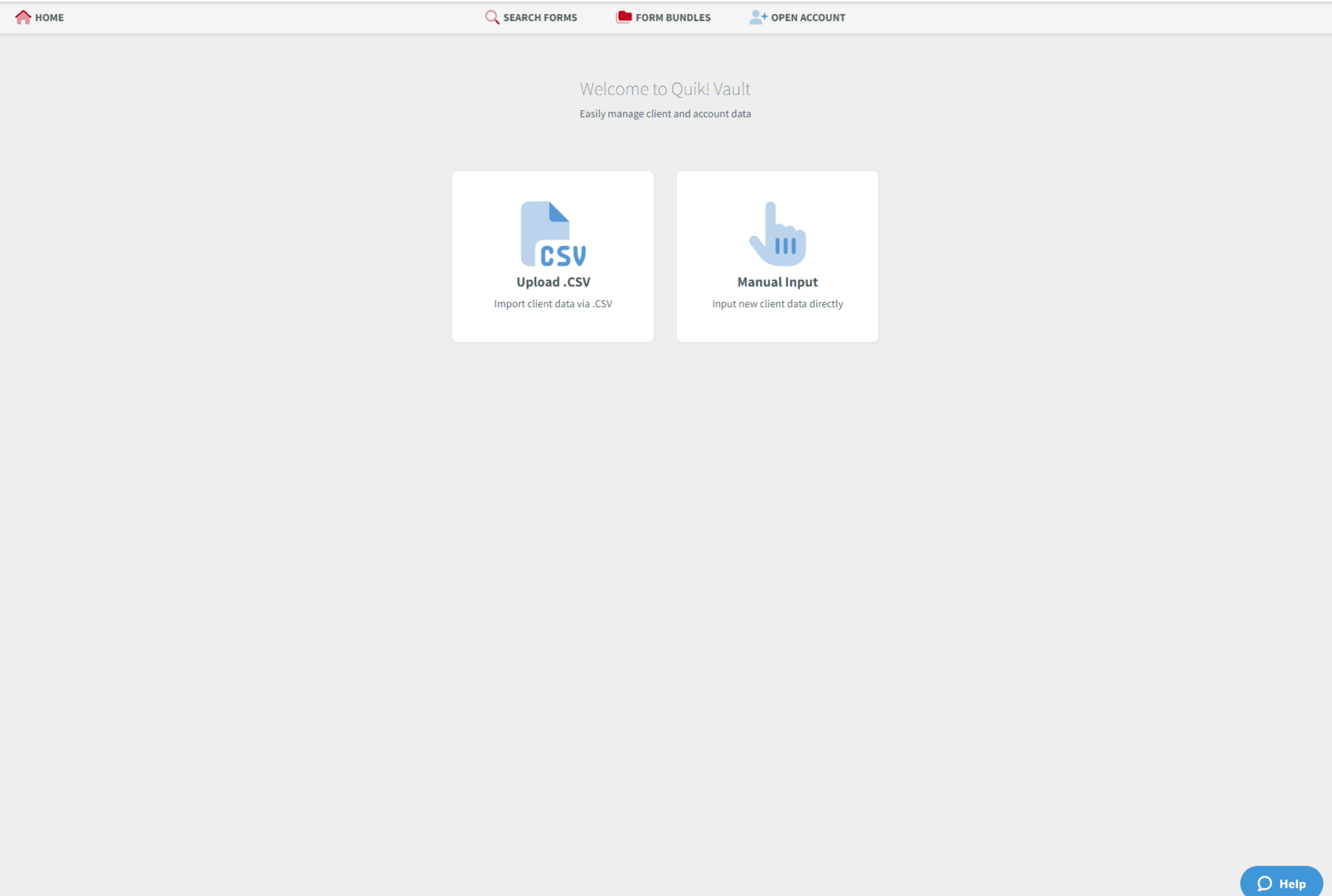The height and width of the screenshot is (896, 1332).
Task: Open the FORM BUNDLES menu item
Action: tap(673, 18)
